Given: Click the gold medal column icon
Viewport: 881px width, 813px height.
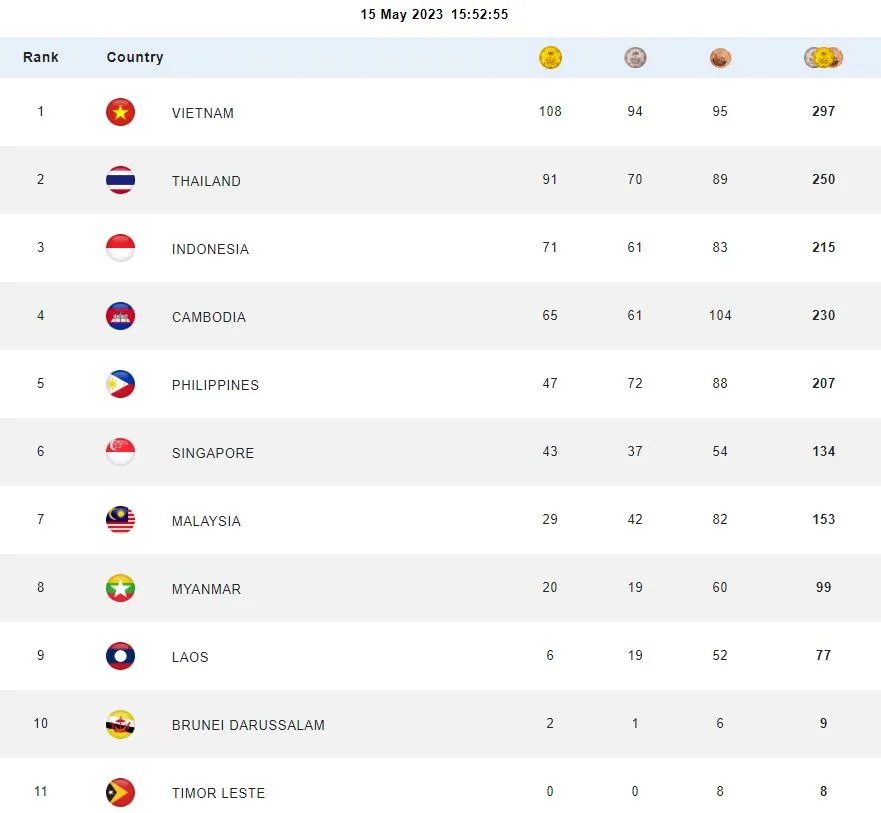Looking at the screenshot, I should point(550,58).
